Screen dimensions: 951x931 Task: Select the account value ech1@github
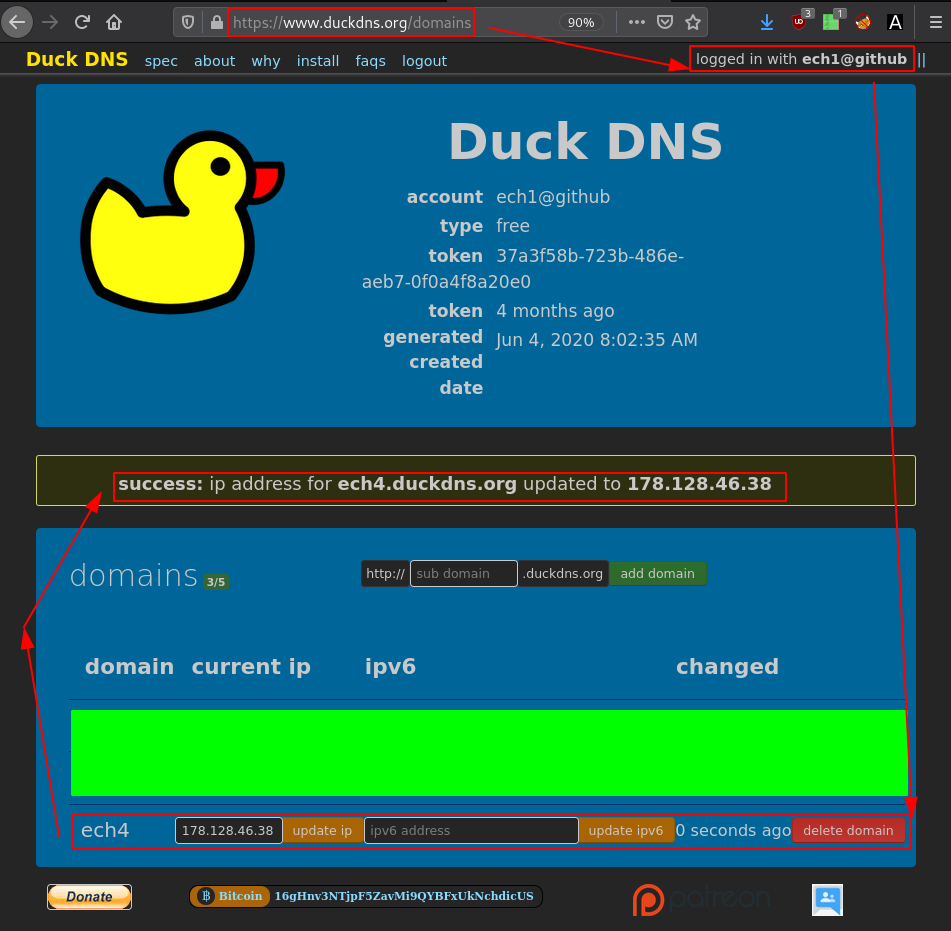tap(553, 197)
